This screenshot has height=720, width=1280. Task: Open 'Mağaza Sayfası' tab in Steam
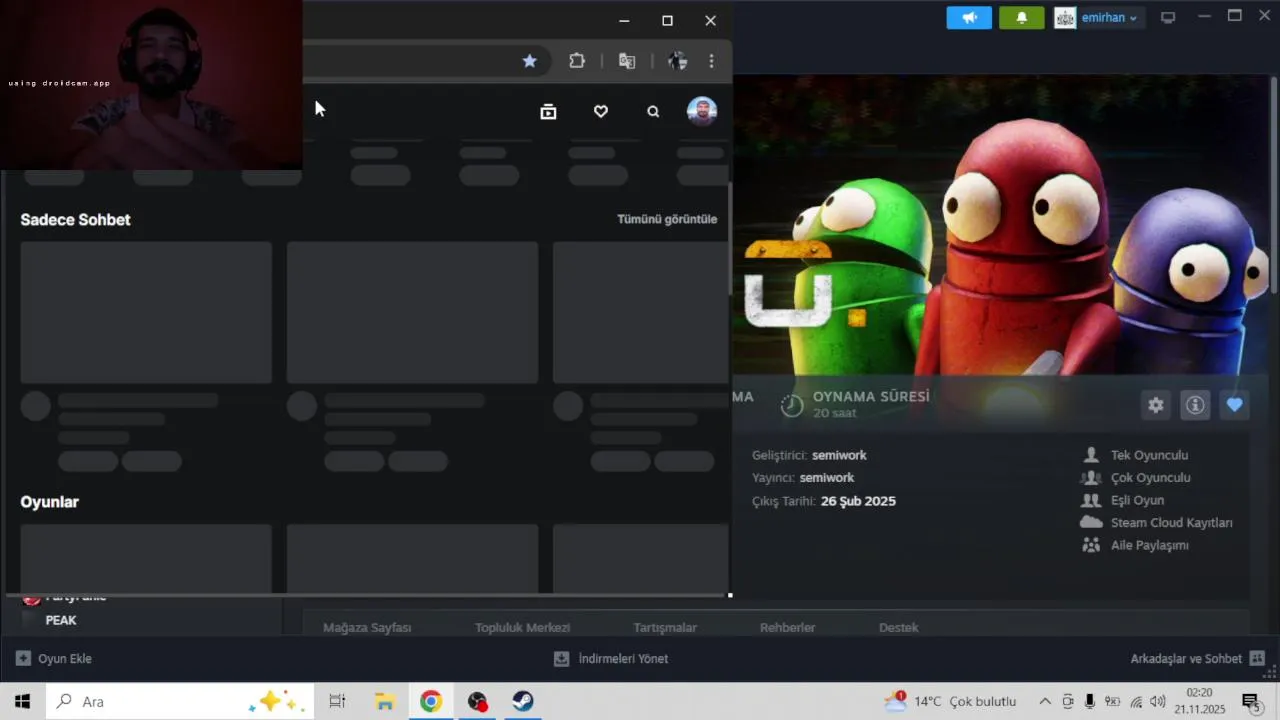click(367, 627)
